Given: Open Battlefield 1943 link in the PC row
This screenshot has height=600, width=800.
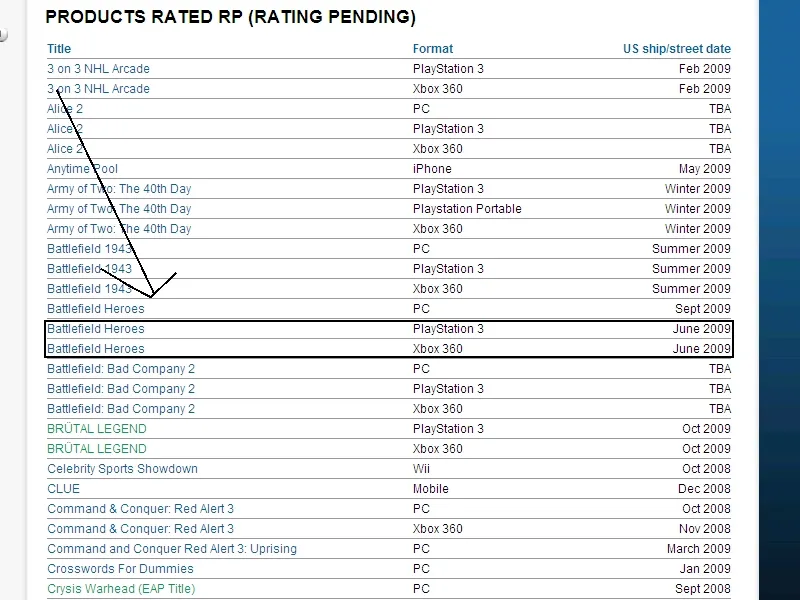Looking at the screenshot, I should coord(89,249).
